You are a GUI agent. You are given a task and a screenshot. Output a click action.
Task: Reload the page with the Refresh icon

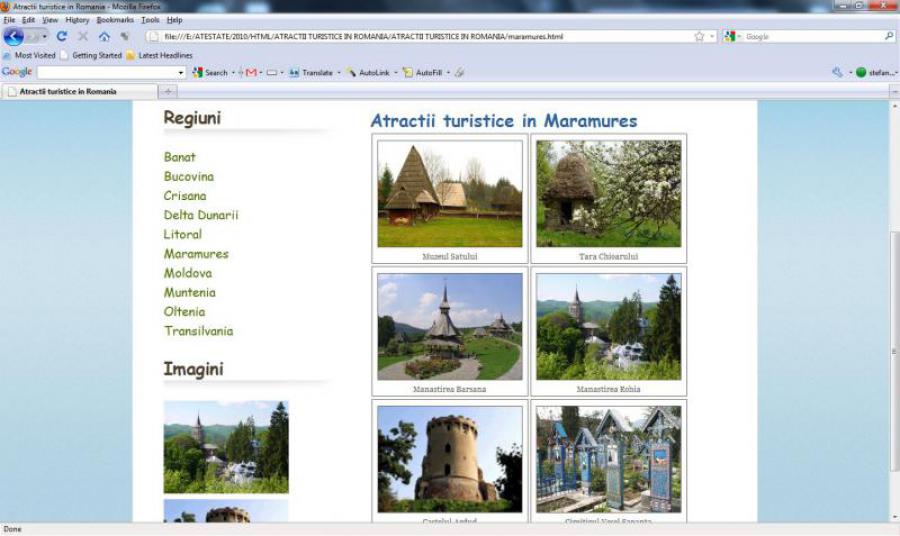coord(62,36)
